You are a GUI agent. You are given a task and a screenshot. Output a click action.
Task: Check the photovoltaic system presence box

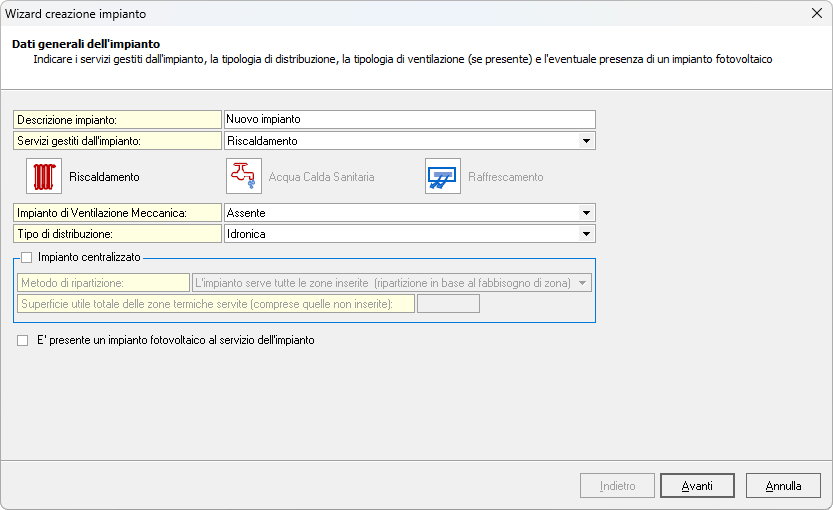coord(23,340)
